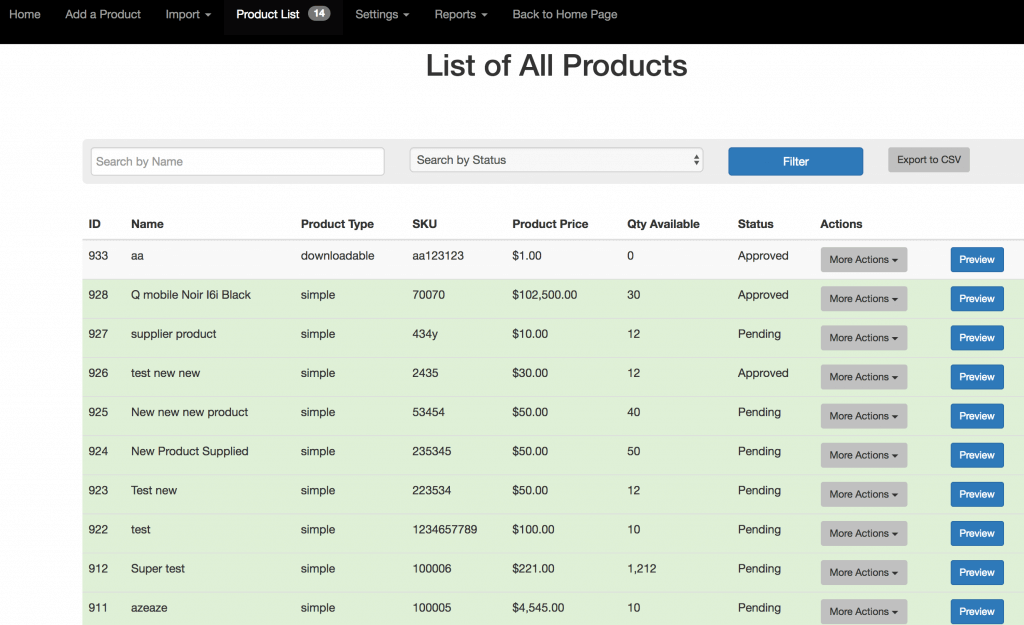The image size is (1024, 625).
Task: Expand the Reports dropdown menu
Action: [460, 15]
